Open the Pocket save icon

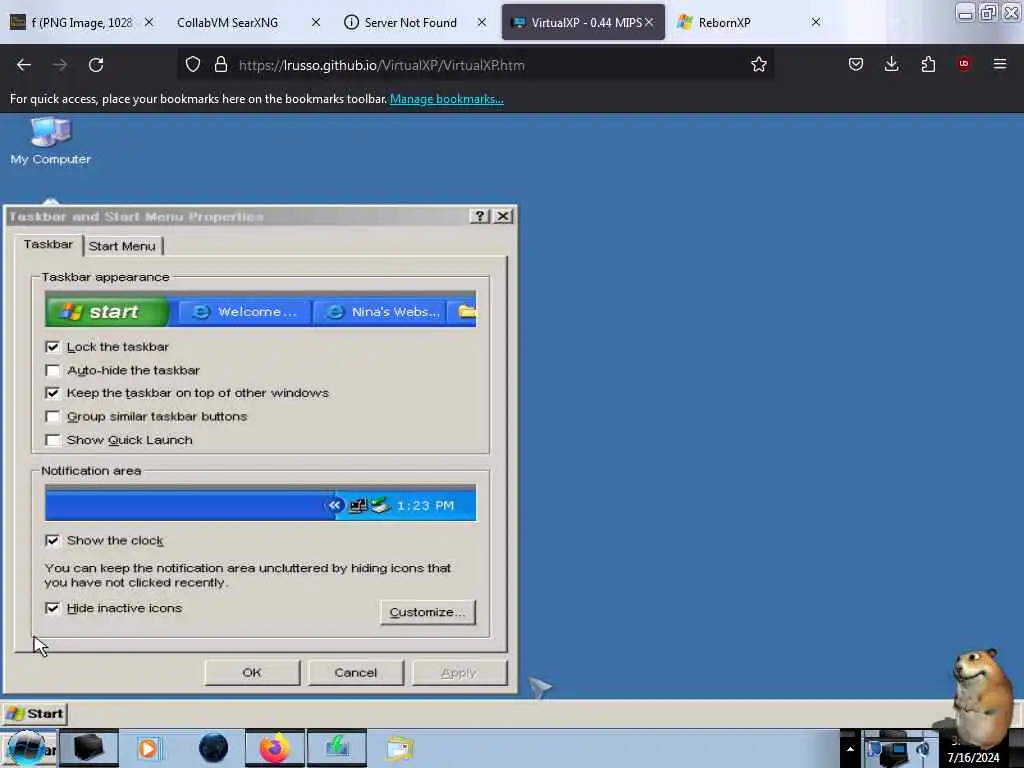pos(856,64)
